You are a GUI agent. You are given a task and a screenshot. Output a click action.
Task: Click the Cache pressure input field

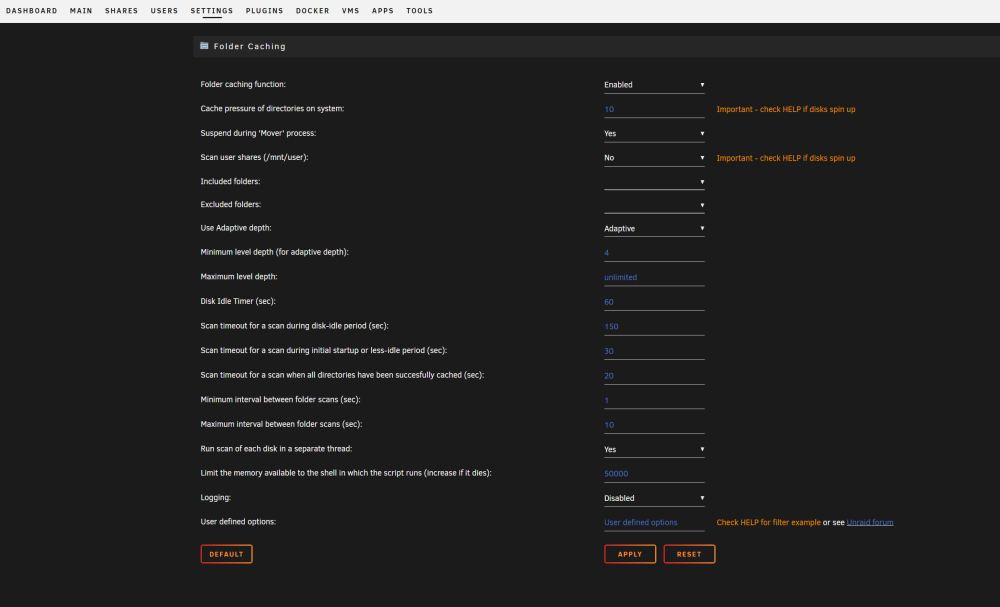[654, 110]
